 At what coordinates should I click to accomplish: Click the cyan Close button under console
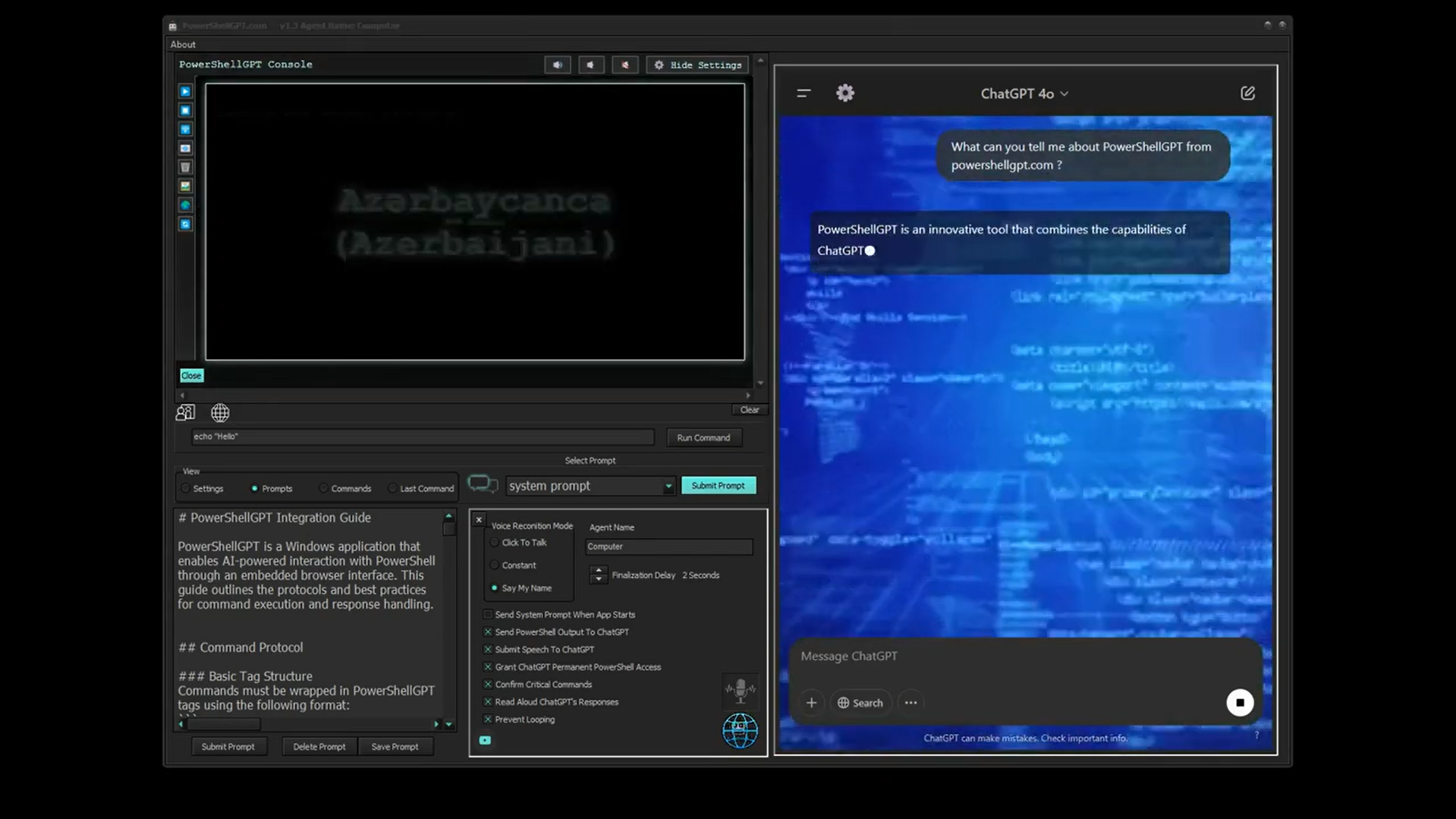coord(191,376)
